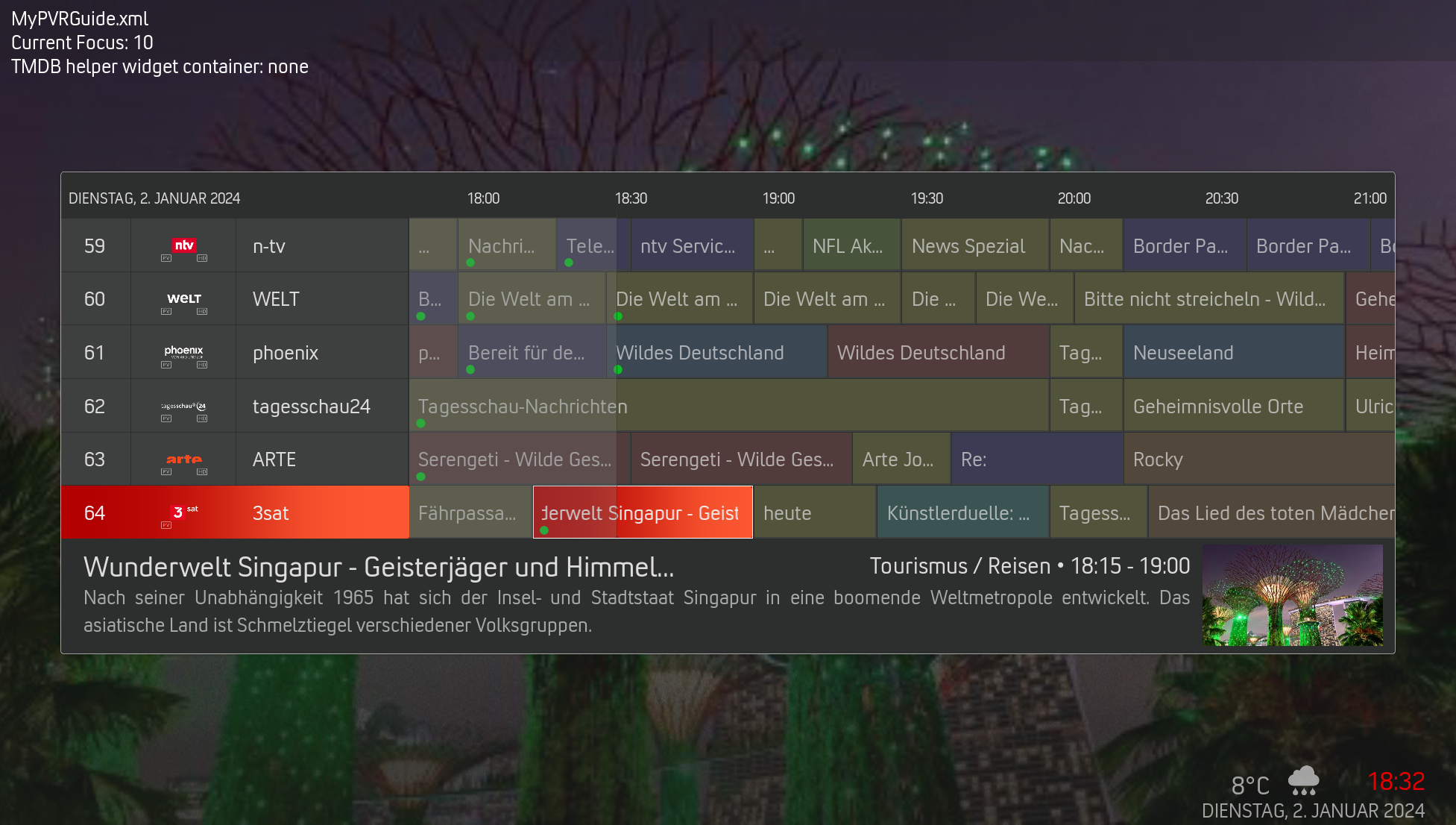This screenshot has height=825, width=1456.
Task: Select channel name tagesschau24
Action: pyautogui.click(x=312, y=407)
